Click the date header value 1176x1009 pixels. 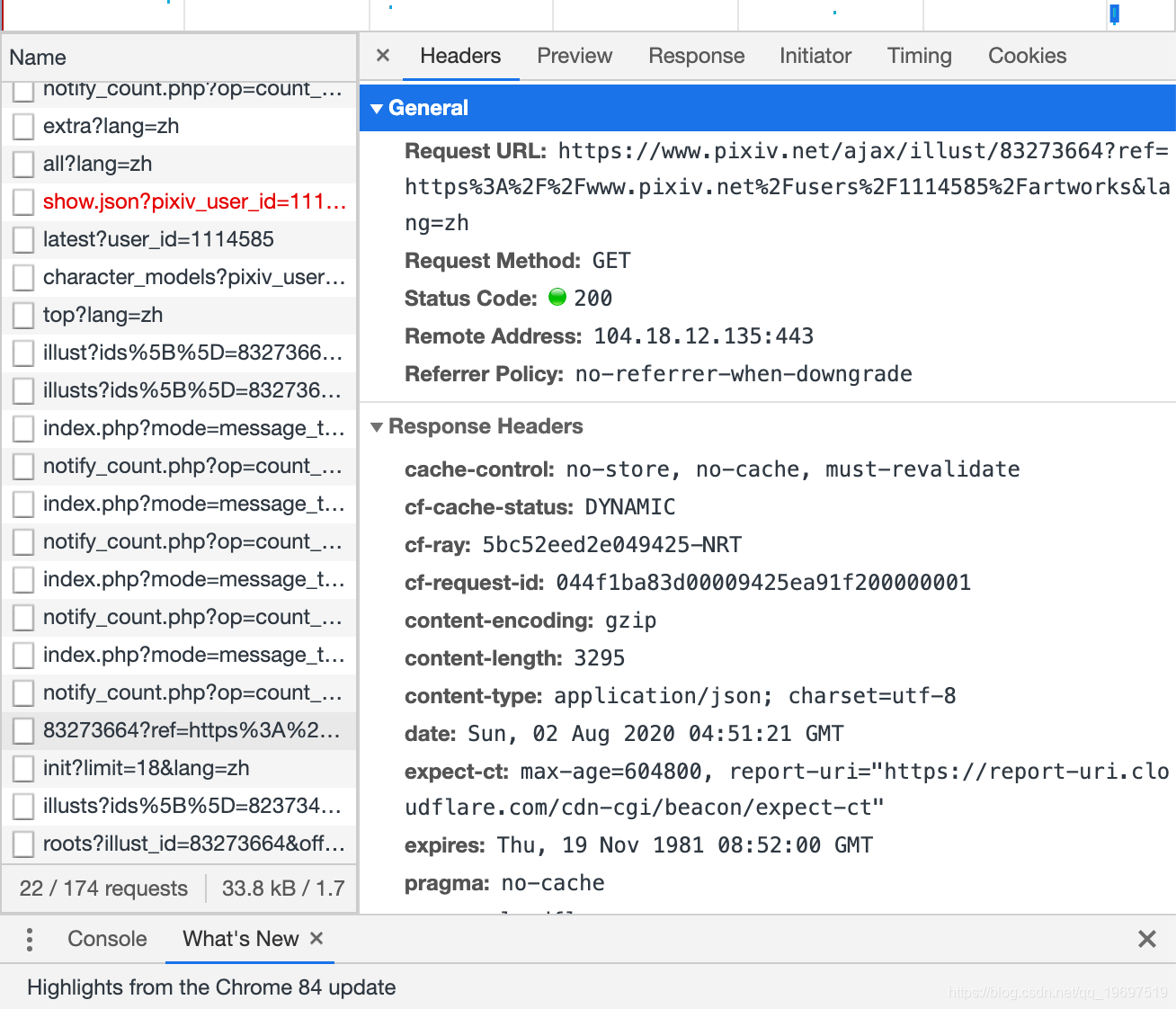655,734
